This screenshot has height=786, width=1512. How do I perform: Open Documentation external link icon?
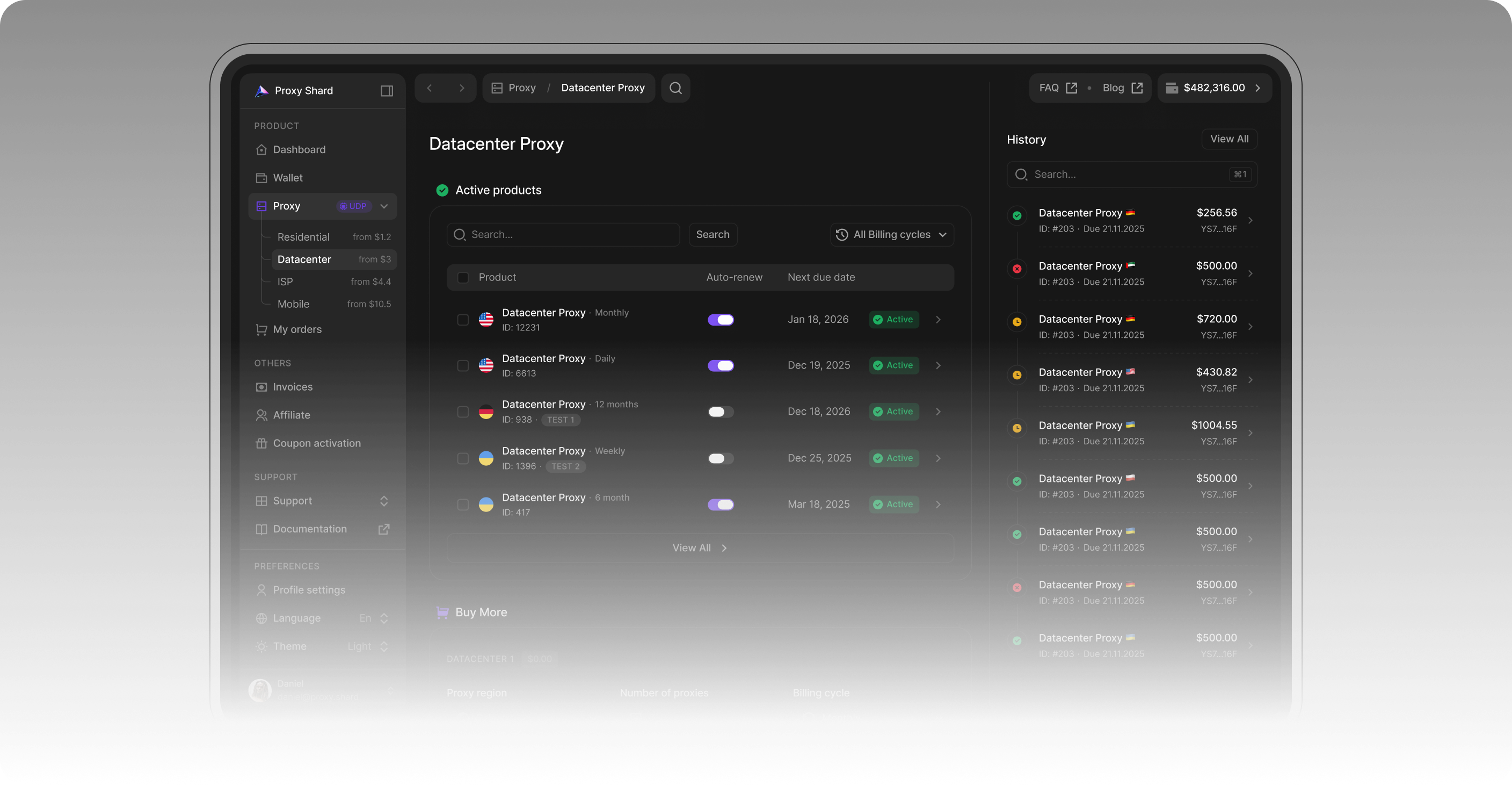[x=383, y=529]
